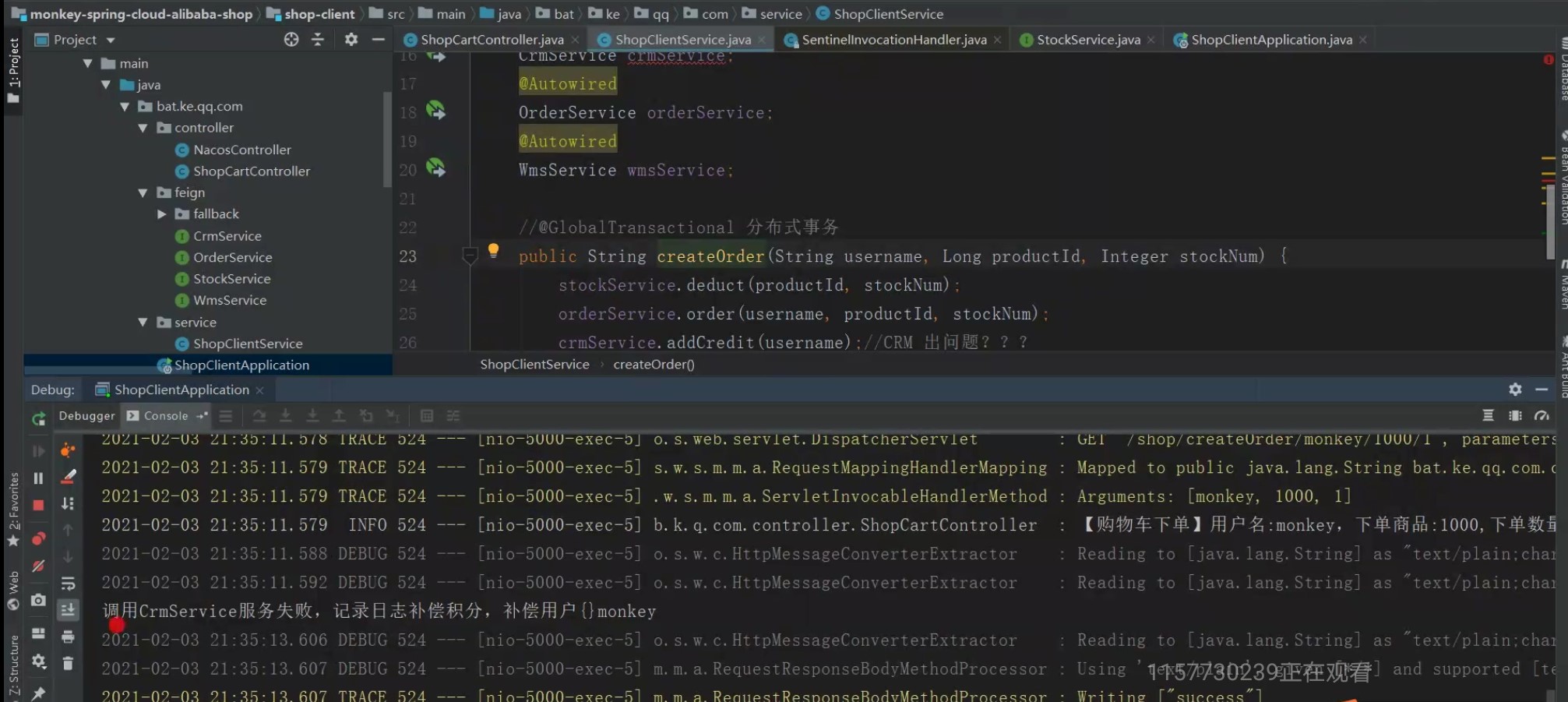Open Project panel settings gear
Screen dimensions: 1568x702
click(x=351, y=39)
